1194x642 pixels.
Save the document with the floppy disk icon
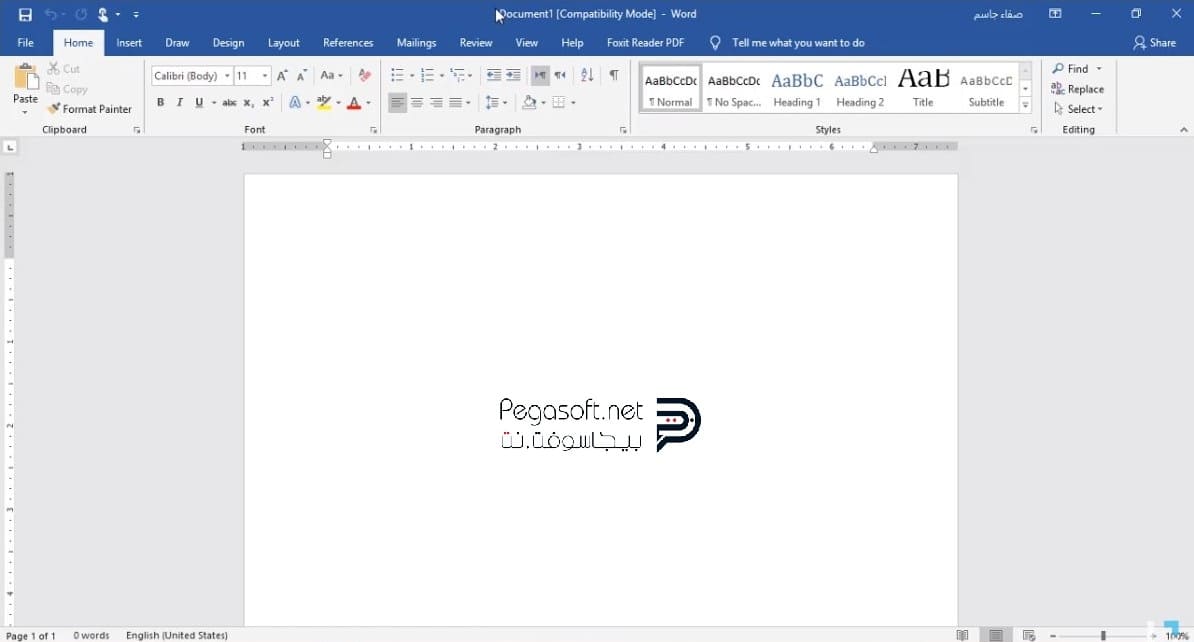(25, 14)
